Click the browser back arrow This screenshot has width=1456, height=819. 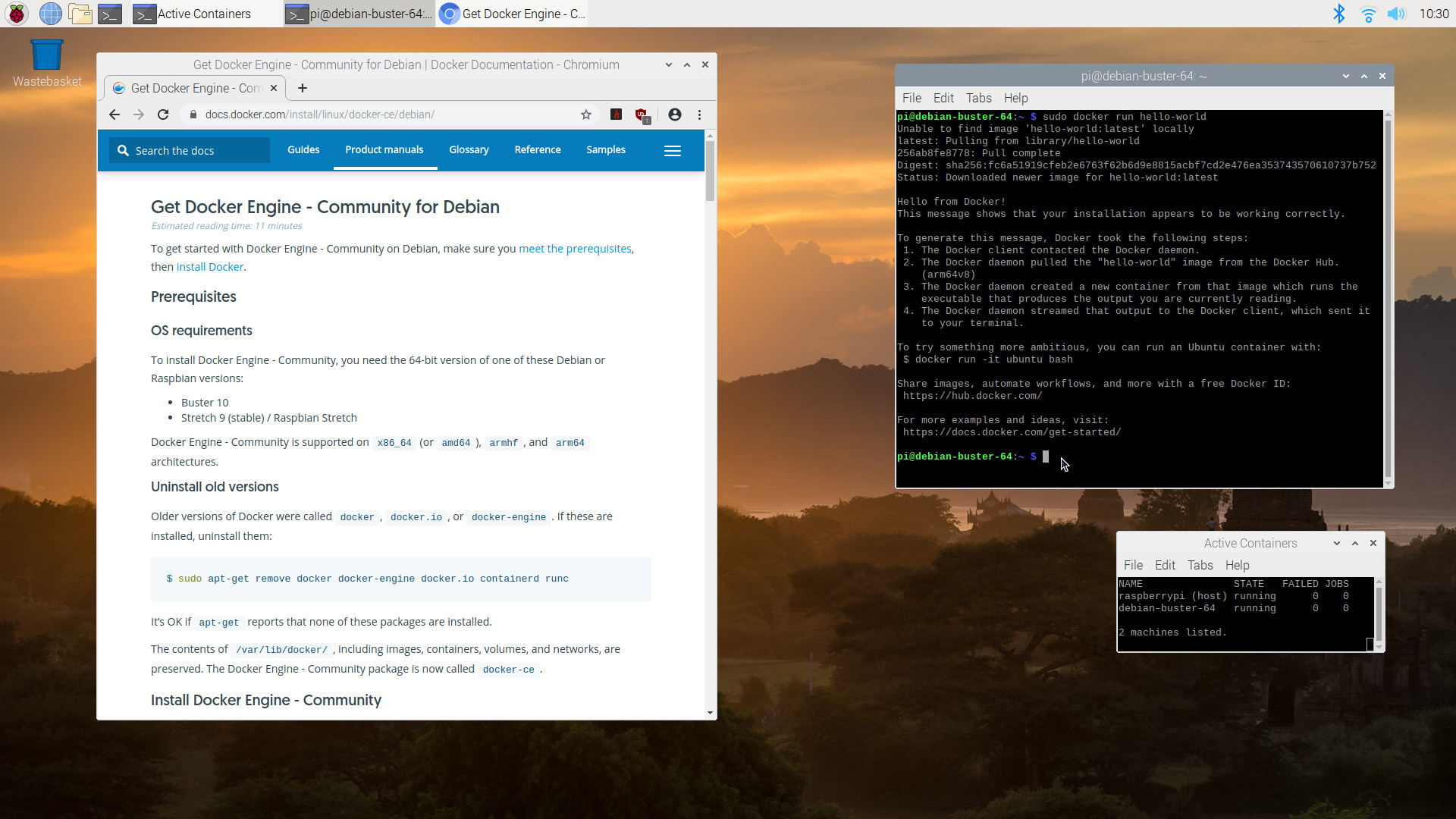pyautogui.click(x=115, y=115)
